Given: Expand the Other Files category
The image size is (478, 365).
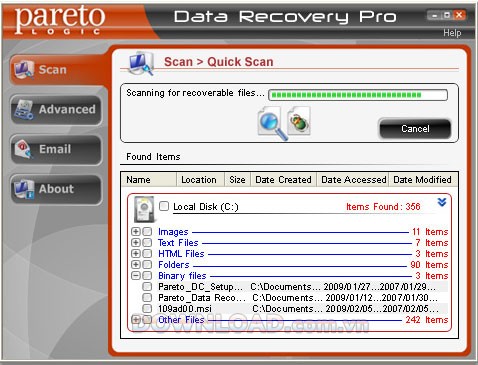Looking at the screenshot, I should click(135, 319).
